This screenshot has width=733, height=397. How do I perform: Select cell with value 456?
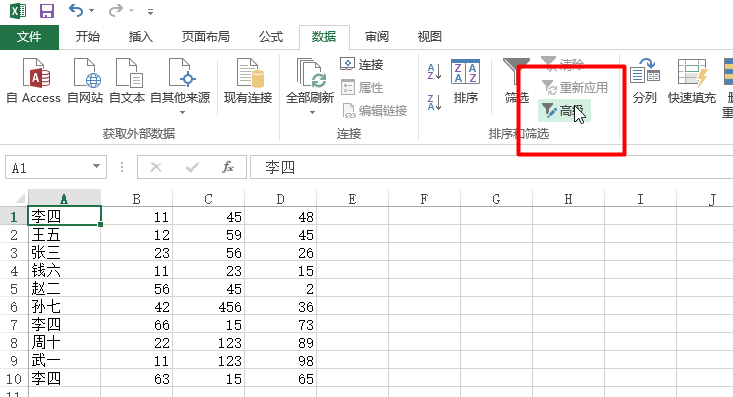coord(208,306)
